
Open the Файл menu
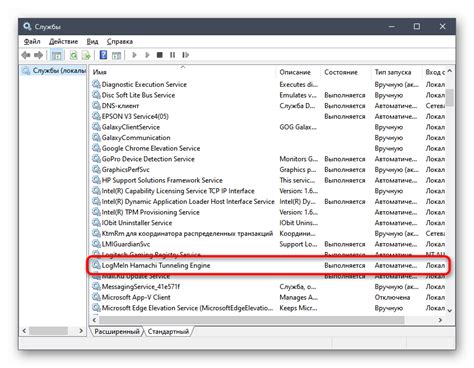[32, 42]
